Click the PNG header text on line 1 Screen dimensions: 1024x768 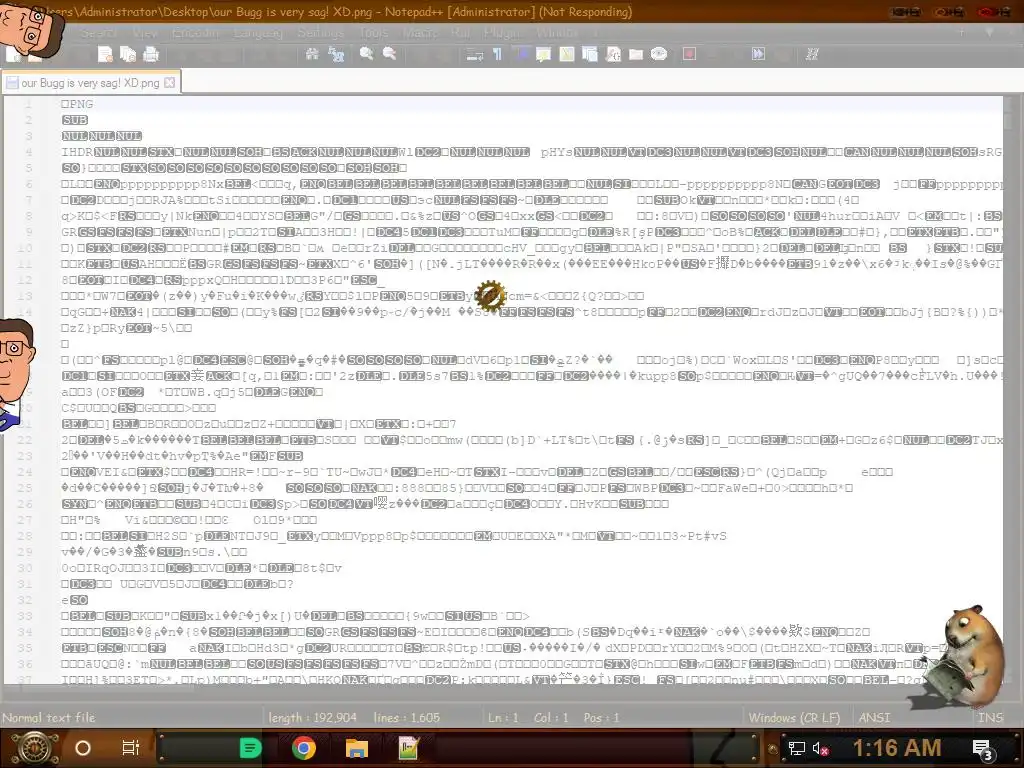point(77,104)
